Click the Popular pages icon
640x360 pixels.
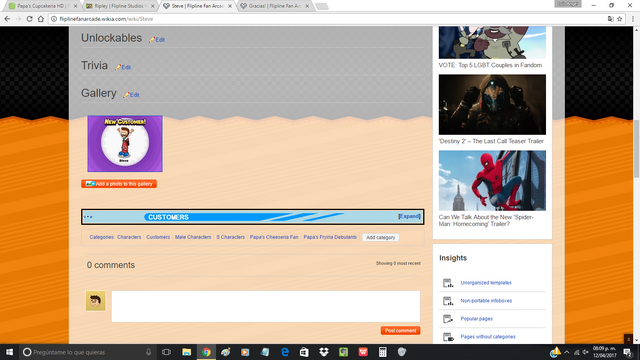pos(448,319)
